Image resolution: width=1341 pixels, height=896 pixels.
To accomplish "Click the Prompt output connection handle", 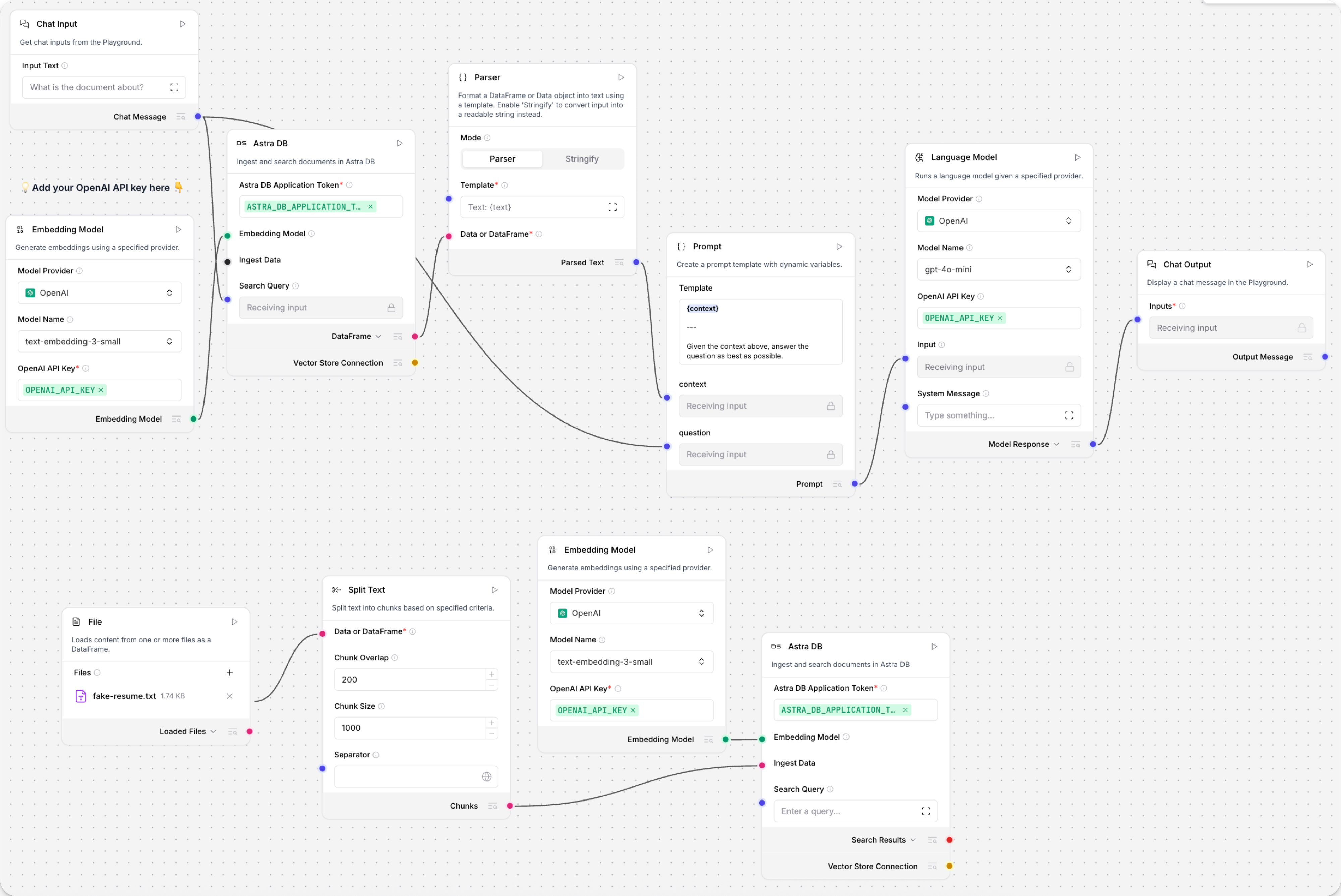I will [855, 484].
